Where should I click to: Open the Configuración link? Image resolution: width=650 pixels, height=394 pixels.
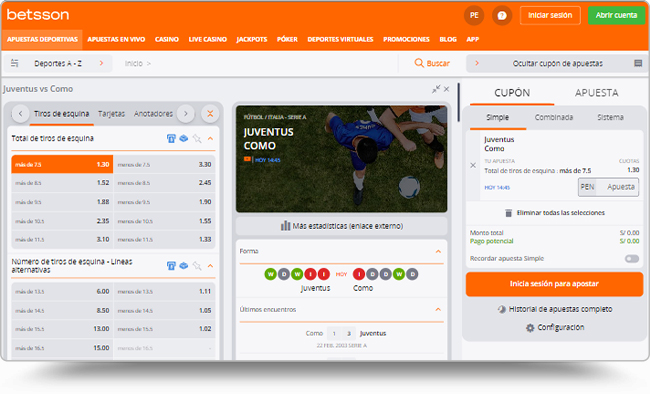tap(561, 328)
